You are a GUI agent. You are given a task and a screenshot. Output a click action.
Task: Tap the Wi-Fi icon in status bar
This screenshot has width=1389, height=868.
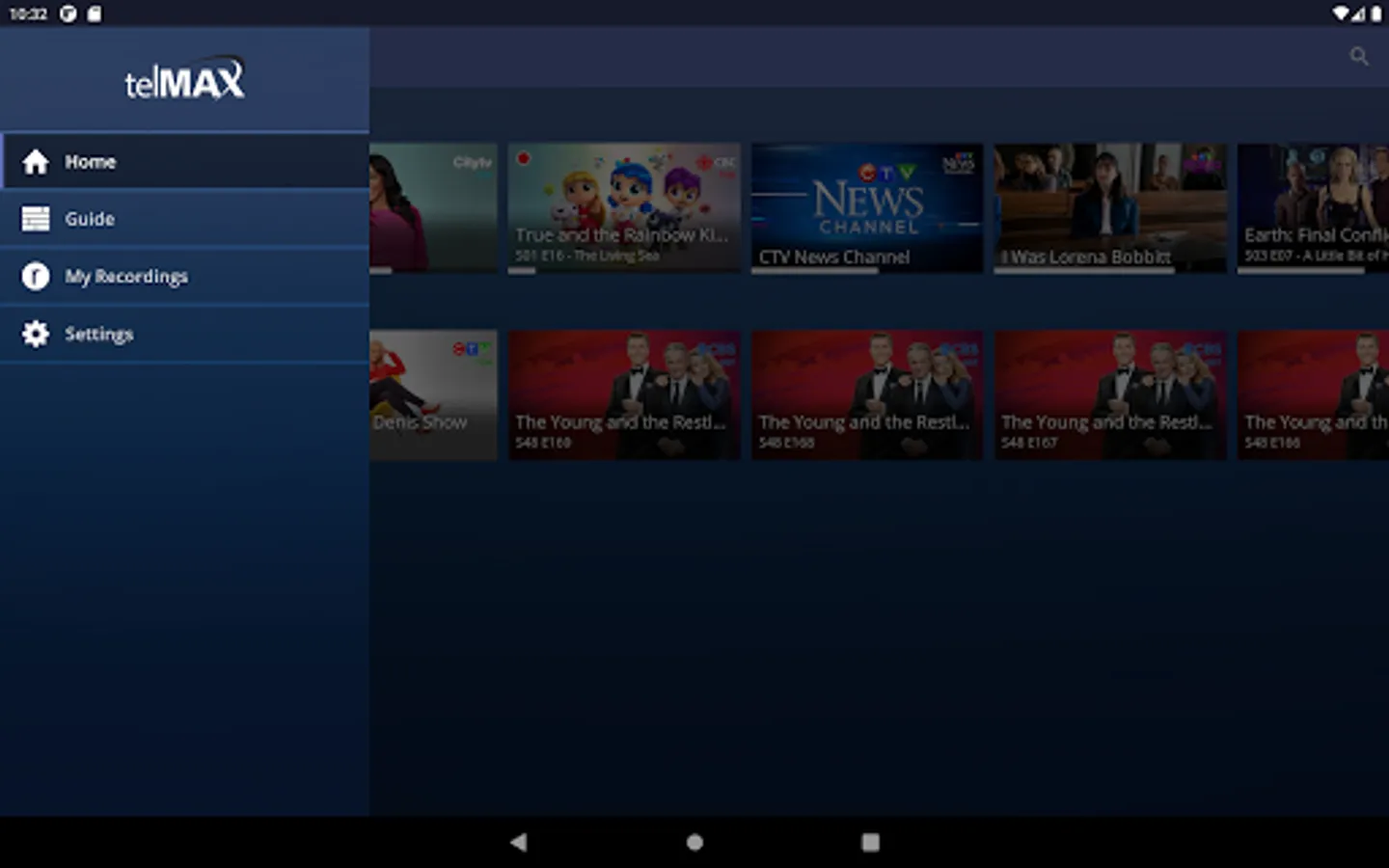pyautogui.click(x=1341, y=14)
